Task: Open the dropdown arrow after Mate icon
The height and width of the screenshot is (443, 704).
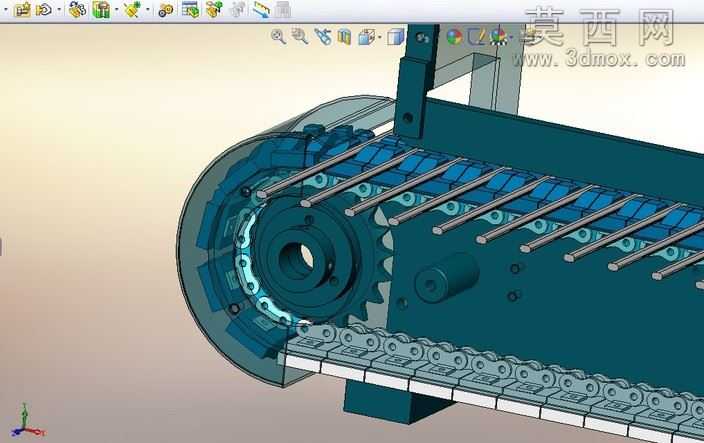Action: 59,9
